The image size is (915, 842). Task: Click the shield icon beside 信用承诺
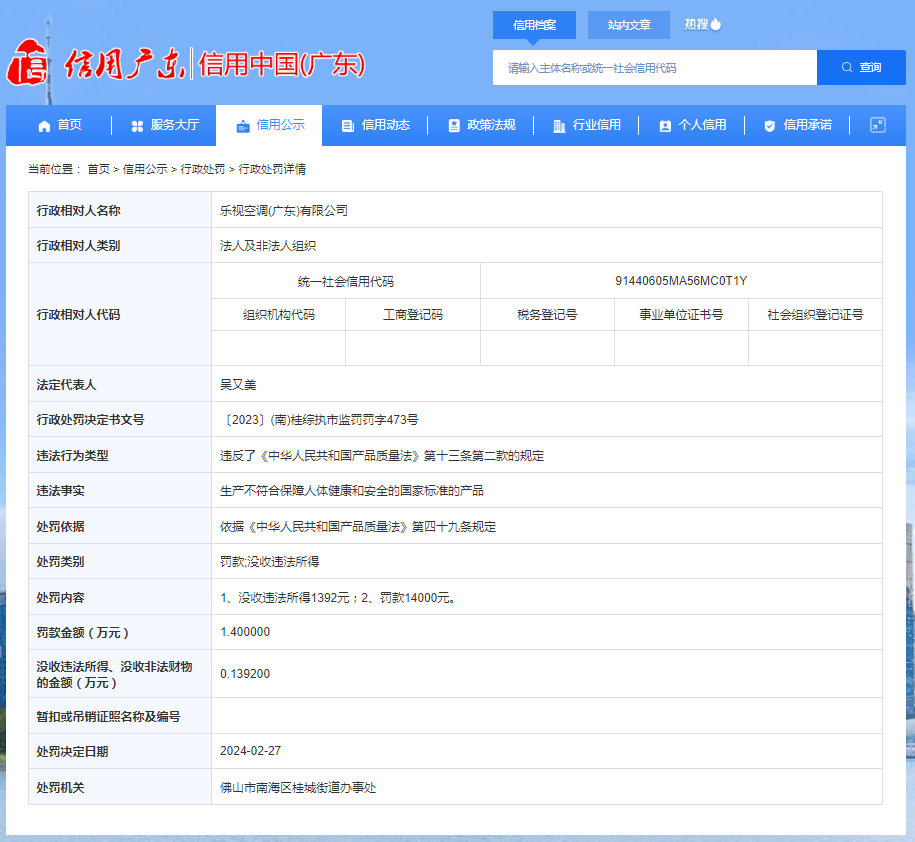[x=770, y=126]
